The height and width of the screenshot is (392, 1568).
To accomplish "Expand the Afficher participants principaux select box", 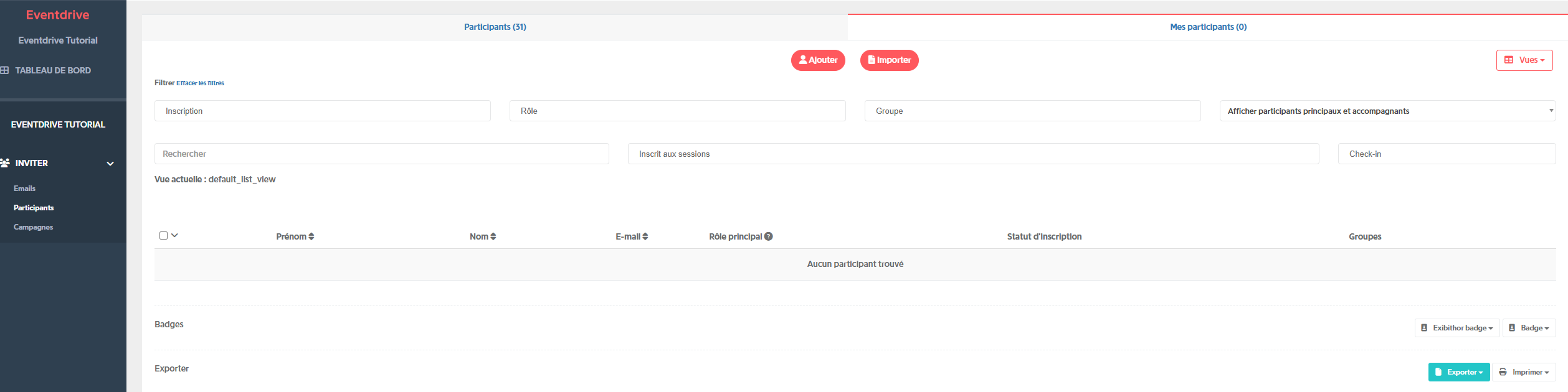I will tap(1387, 111).
